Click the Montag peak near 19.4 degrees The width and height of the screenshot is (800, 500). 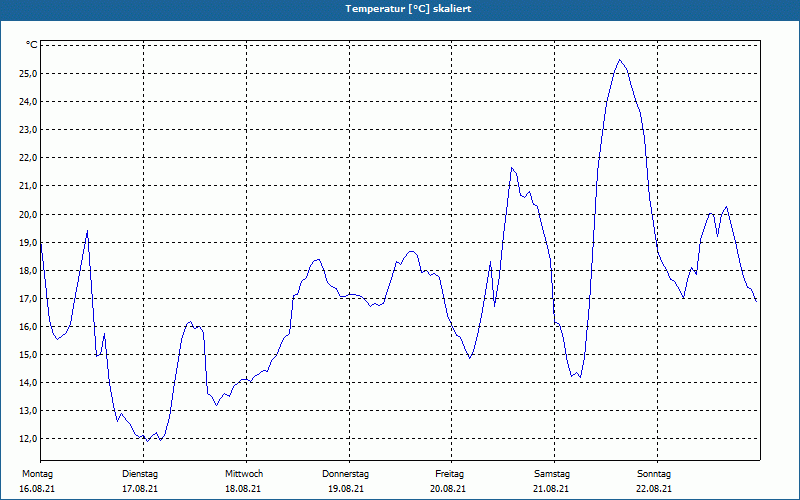click(87, 231)
